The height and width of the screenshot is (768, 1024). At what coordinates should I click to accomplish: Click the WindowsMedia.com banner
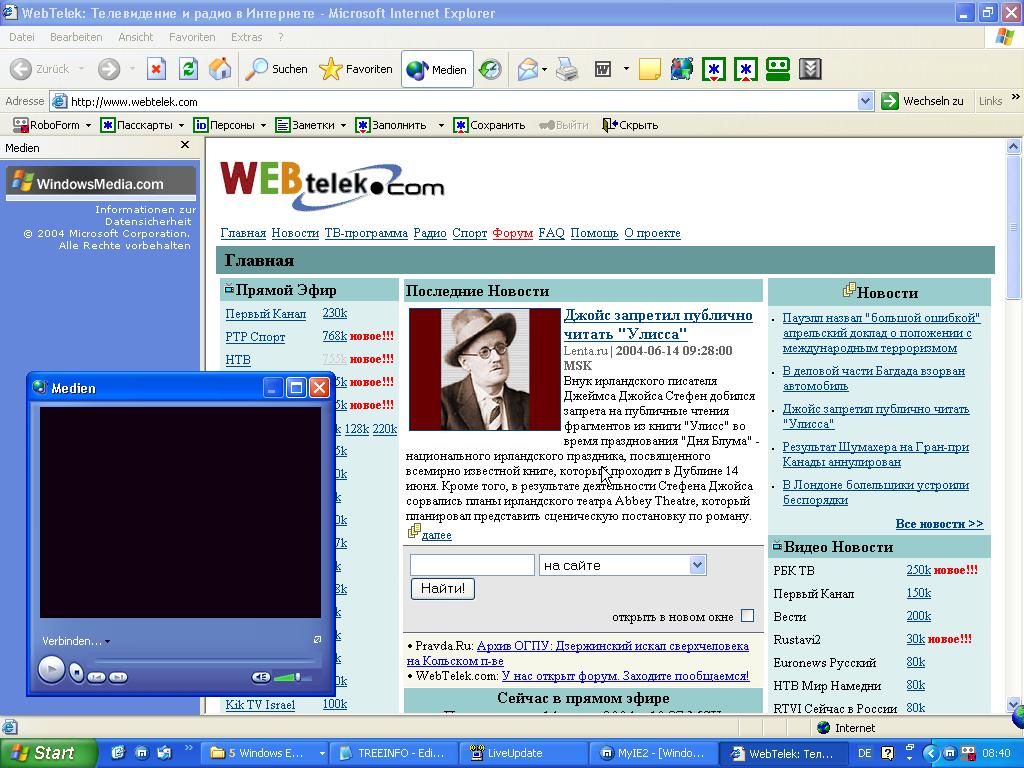pos(101,183)
